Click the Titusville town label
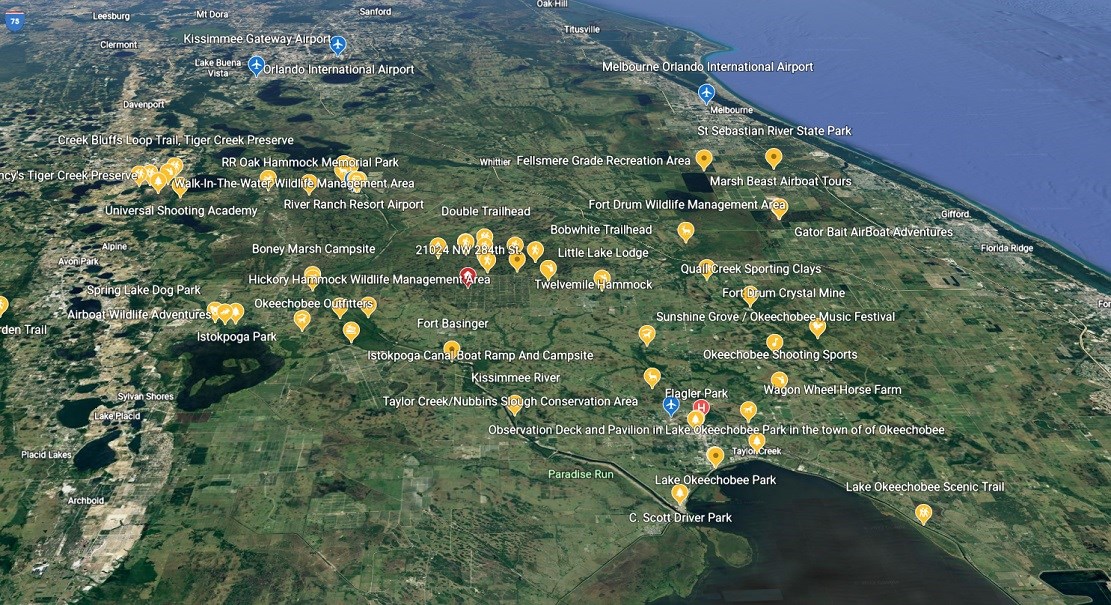1111x605 pixels. pos(582,29)
